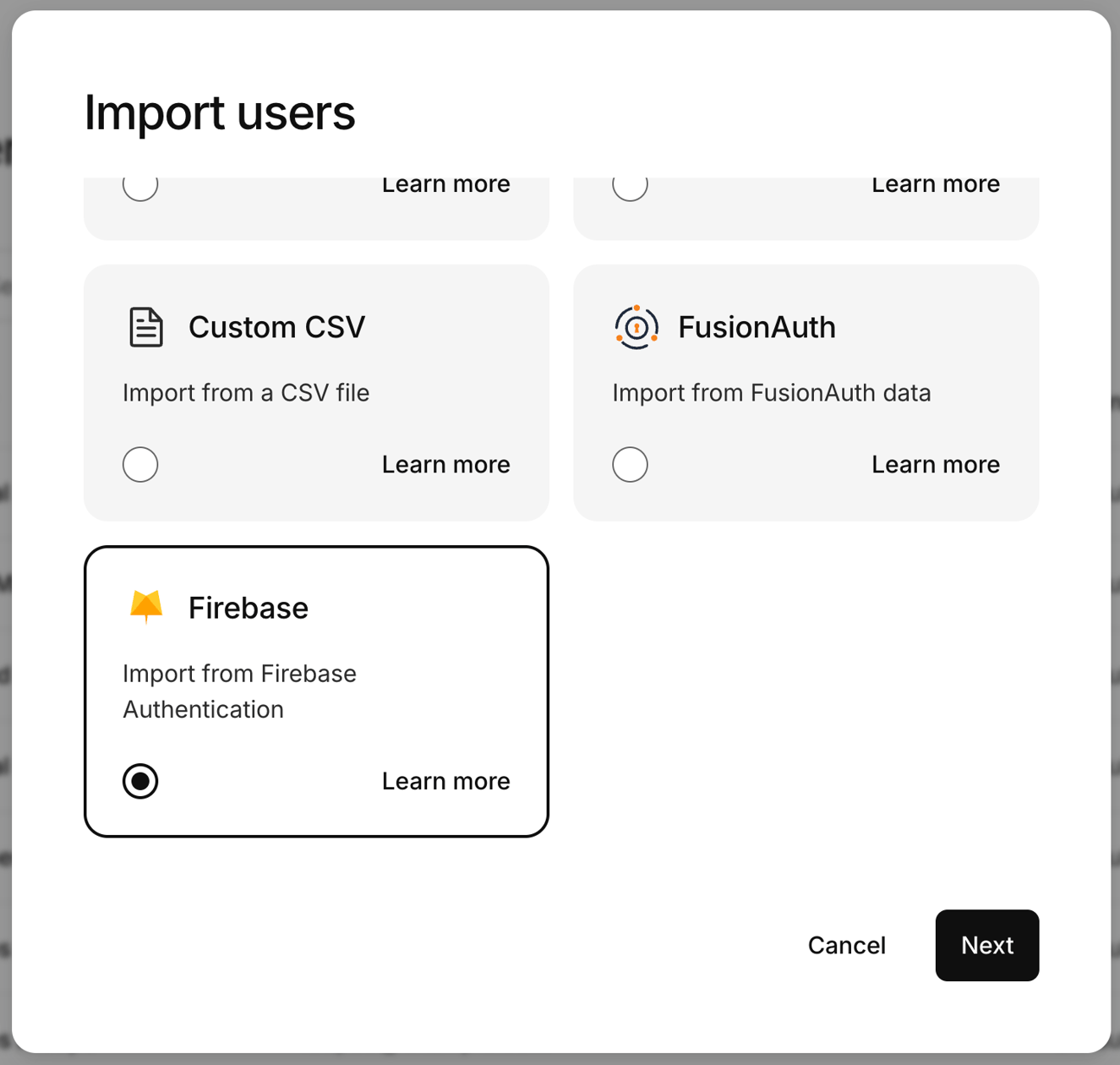This screenshot has width=1120, height=1065.
Task: Click the 'Import users' heading
Action: [x=220, y=112]
